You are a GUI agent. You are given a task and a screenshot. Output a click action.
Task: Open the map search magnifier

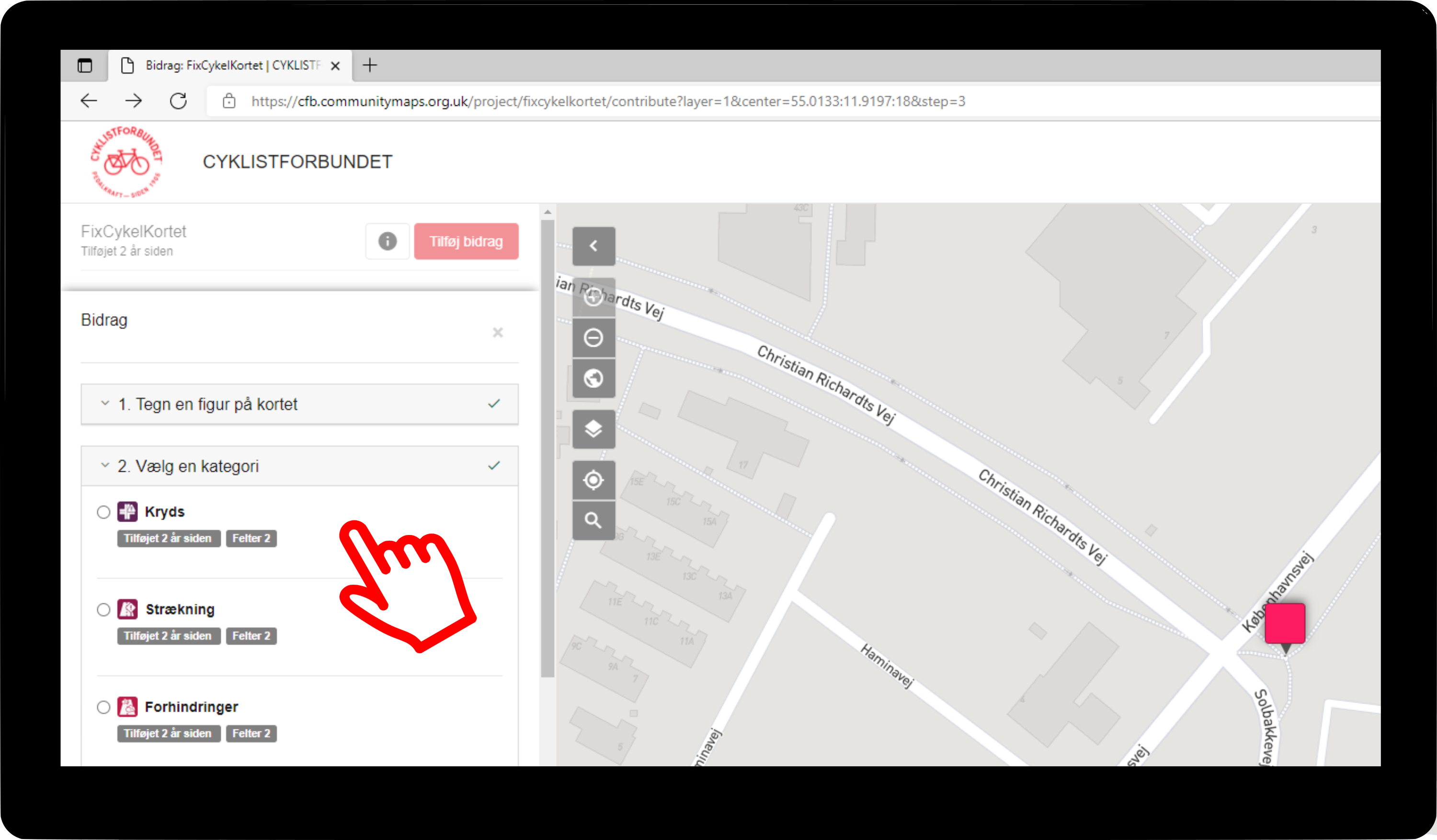click(x=593, y=520)
